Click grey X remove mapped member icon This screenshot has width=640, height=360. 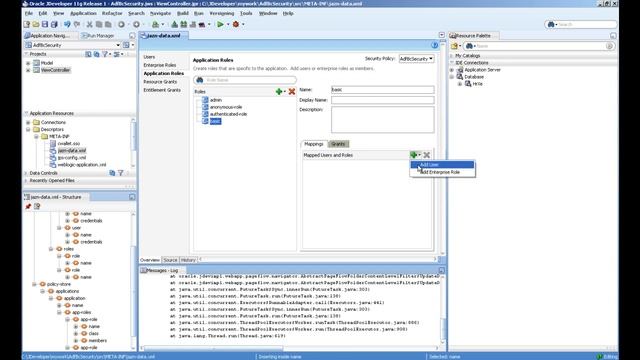coord(427,155)
